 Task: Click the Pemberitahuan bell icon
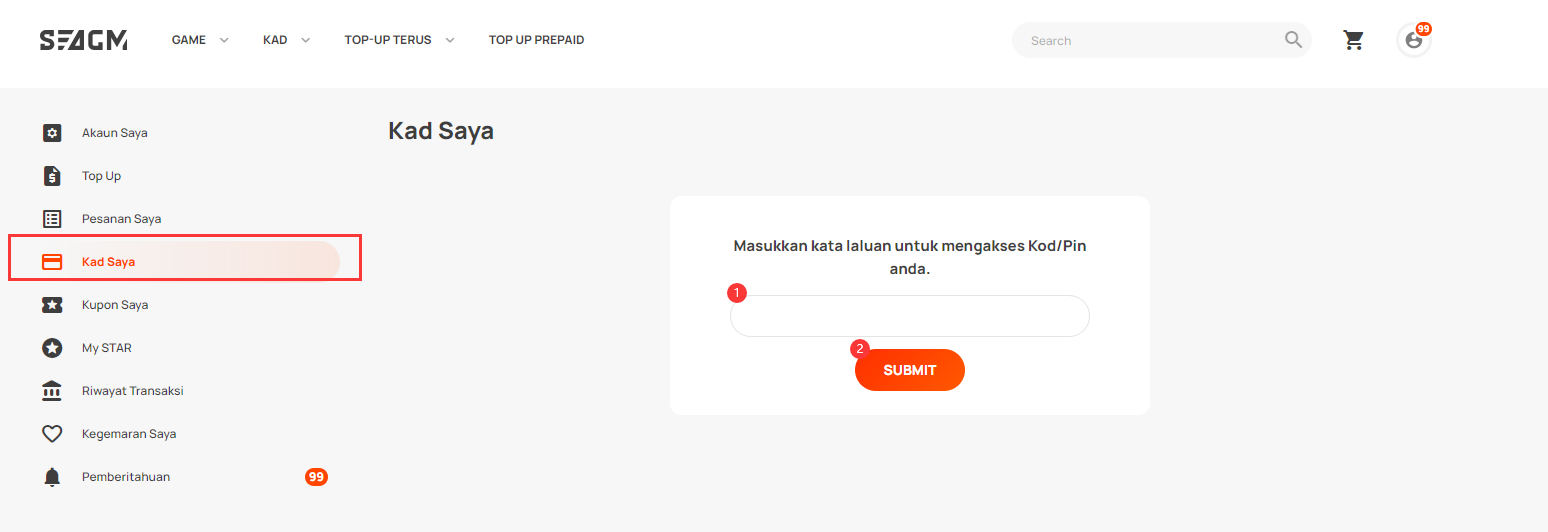coord(52,477)
